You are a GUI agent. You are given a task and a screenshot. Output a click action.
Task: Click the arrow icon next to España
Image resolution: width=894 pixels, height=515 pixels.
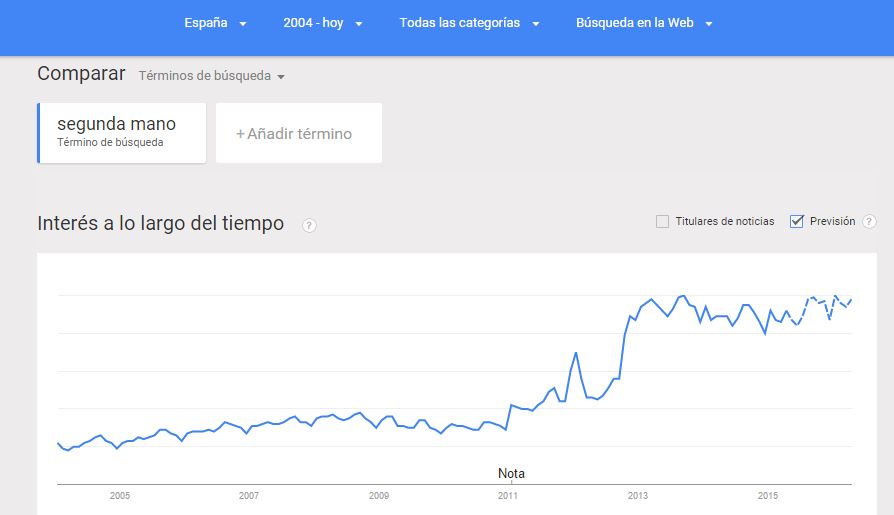(243, 24)
